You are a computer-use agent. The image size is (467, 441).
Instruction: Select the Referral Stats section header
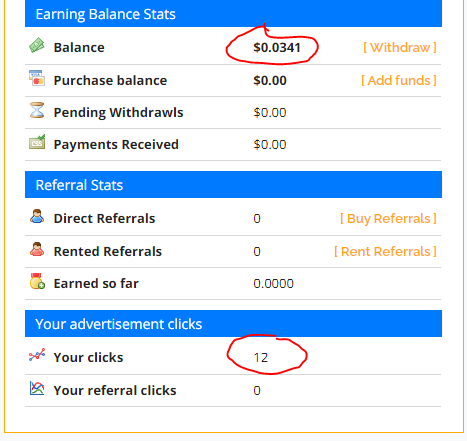233,185
